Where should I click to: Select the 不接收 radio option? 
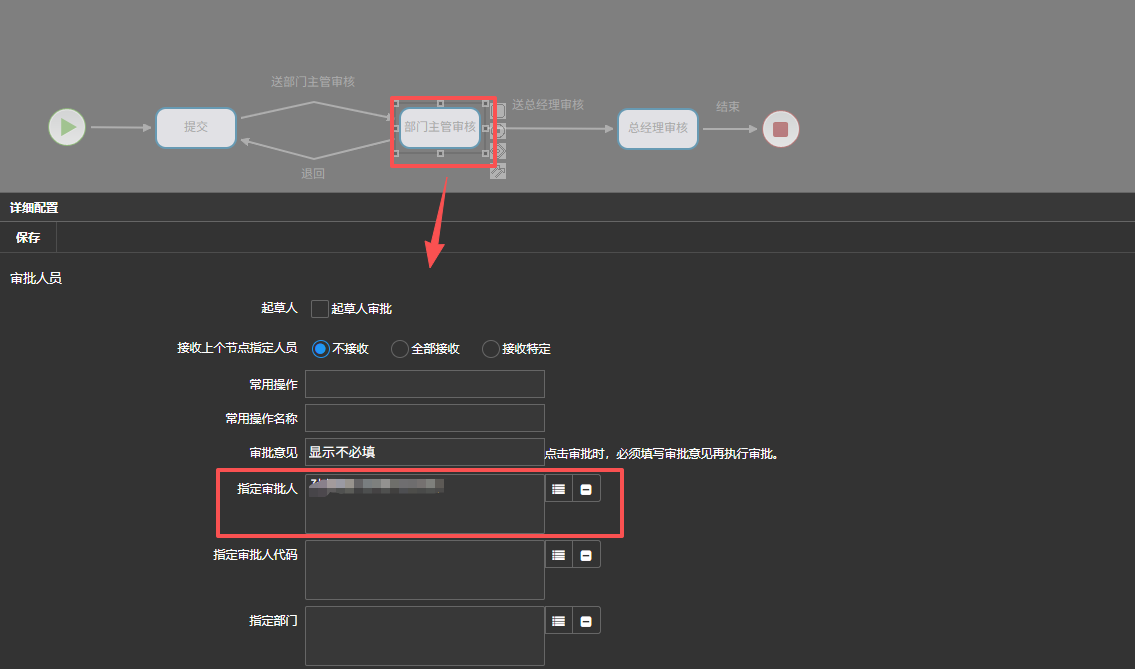pyautogui.click(x=320, y=349)
